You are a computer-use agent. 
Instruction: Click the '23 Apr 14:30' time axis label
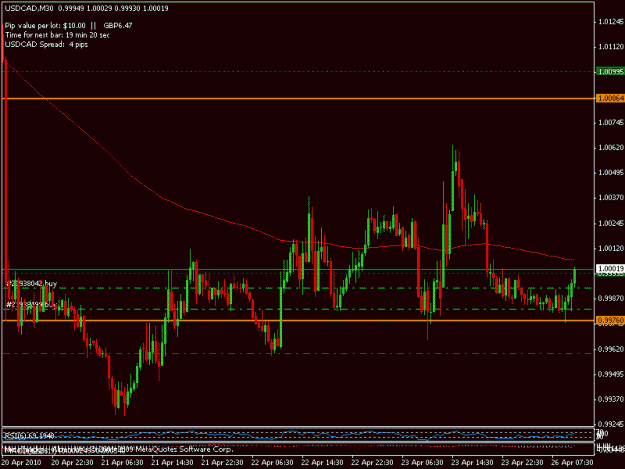(x=472, y=463)
